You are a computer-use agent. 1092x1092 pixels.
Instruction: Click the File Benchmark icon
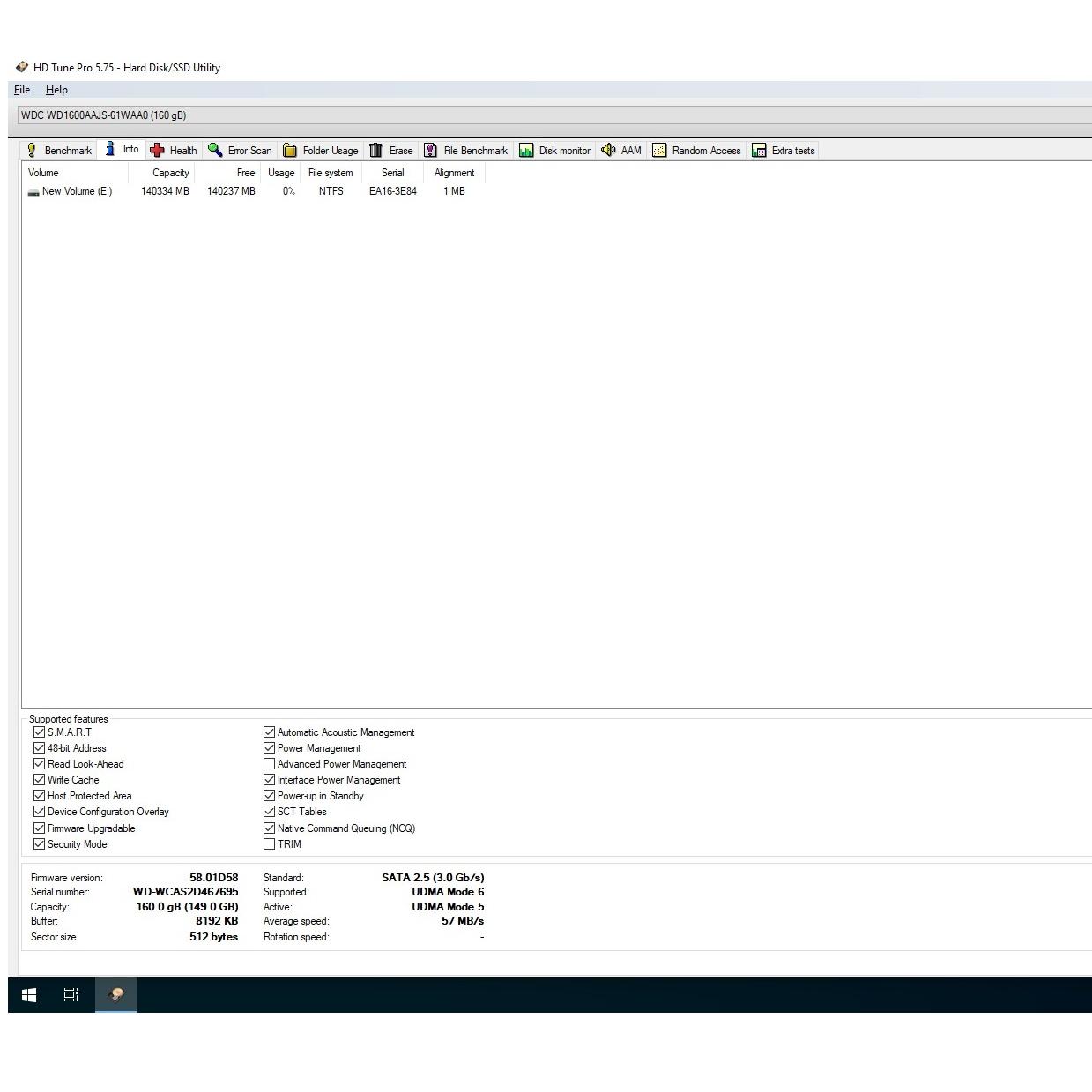[x=430, y=151]
